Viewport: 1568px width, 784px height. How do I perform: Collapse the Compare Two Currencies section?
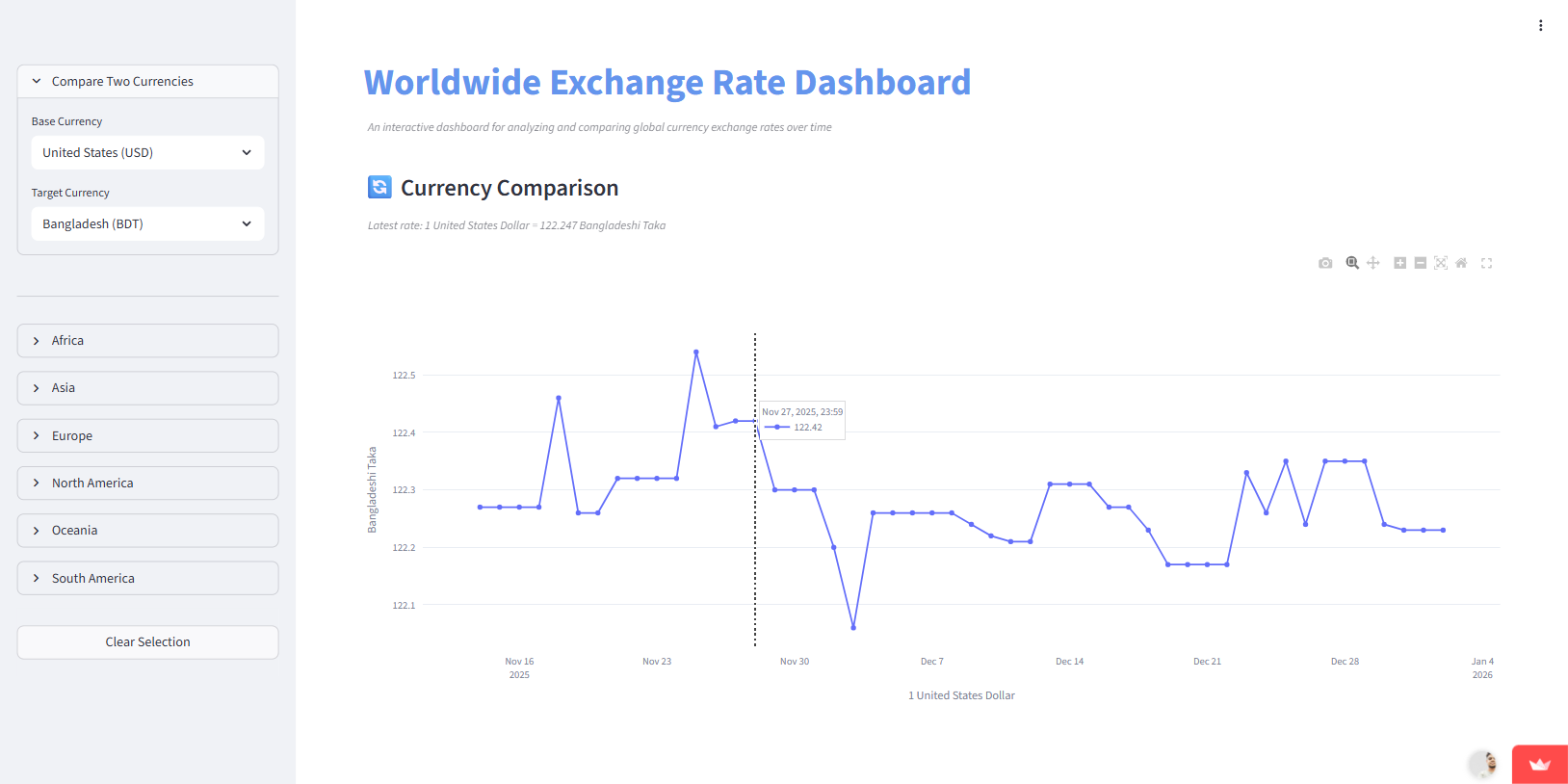pos(147,82)
